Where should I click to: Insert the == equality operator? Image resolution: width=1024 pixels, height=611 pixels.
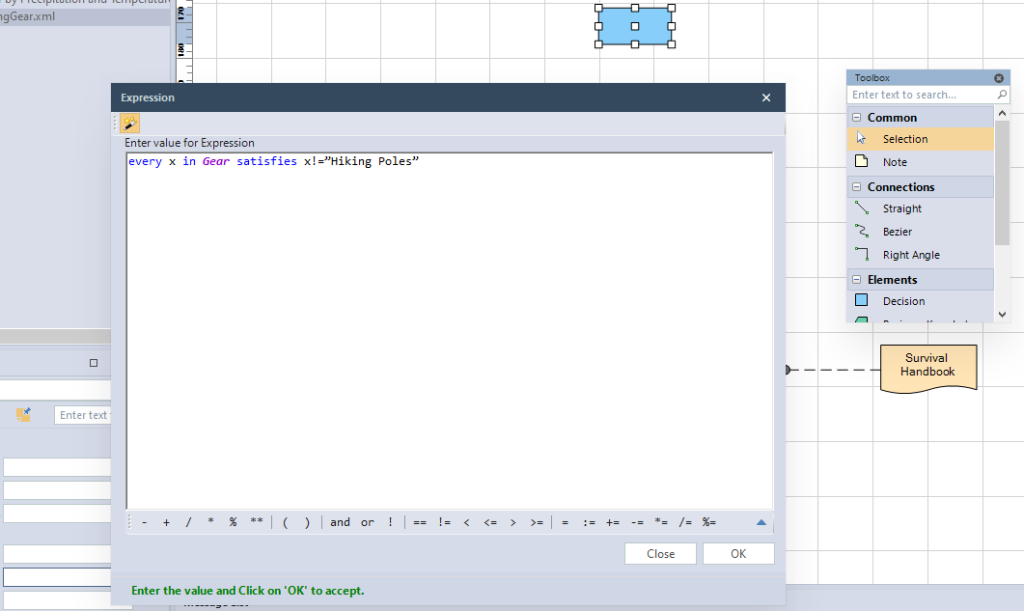point(420,522)
